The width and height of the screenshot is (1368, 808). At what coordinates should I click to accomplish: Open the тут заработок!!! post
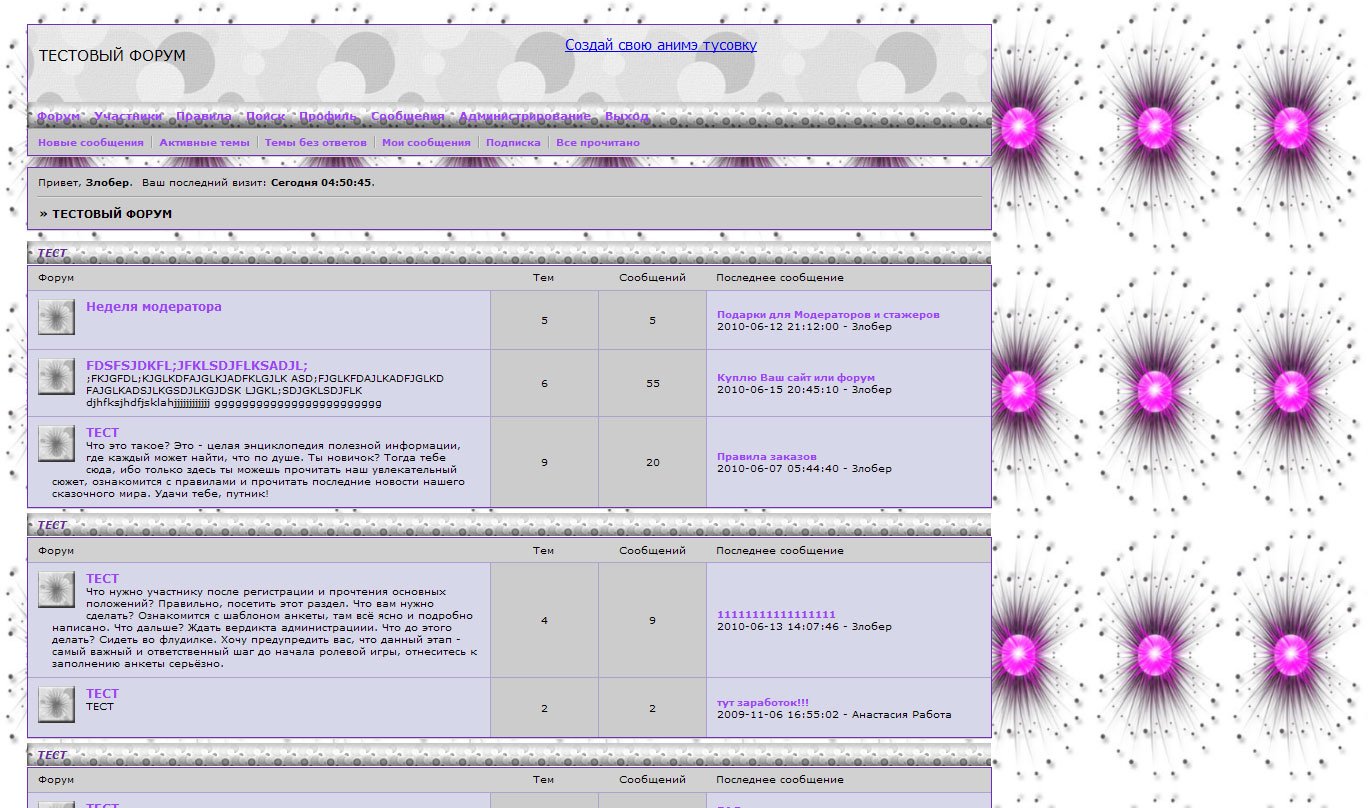tap(763, 703)
